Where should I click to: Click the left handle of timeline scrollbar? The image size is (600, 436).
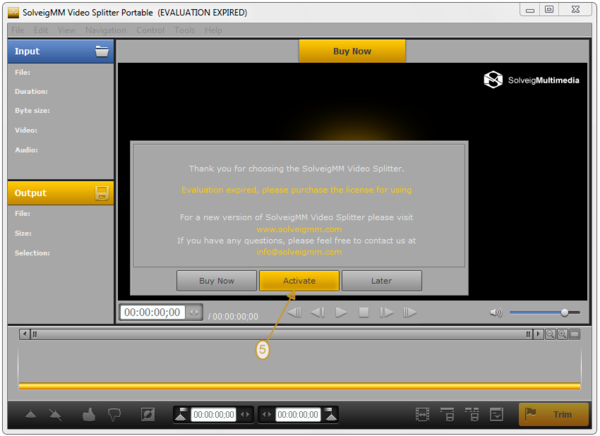click(35, 334)
